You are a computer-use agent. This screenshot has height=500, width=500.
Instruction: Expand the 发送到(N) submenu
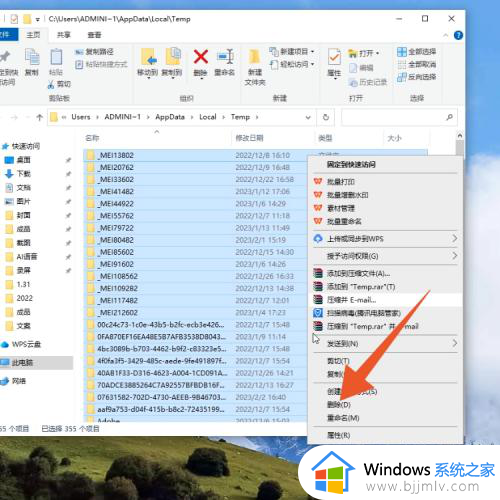click(x=454, y=343)
